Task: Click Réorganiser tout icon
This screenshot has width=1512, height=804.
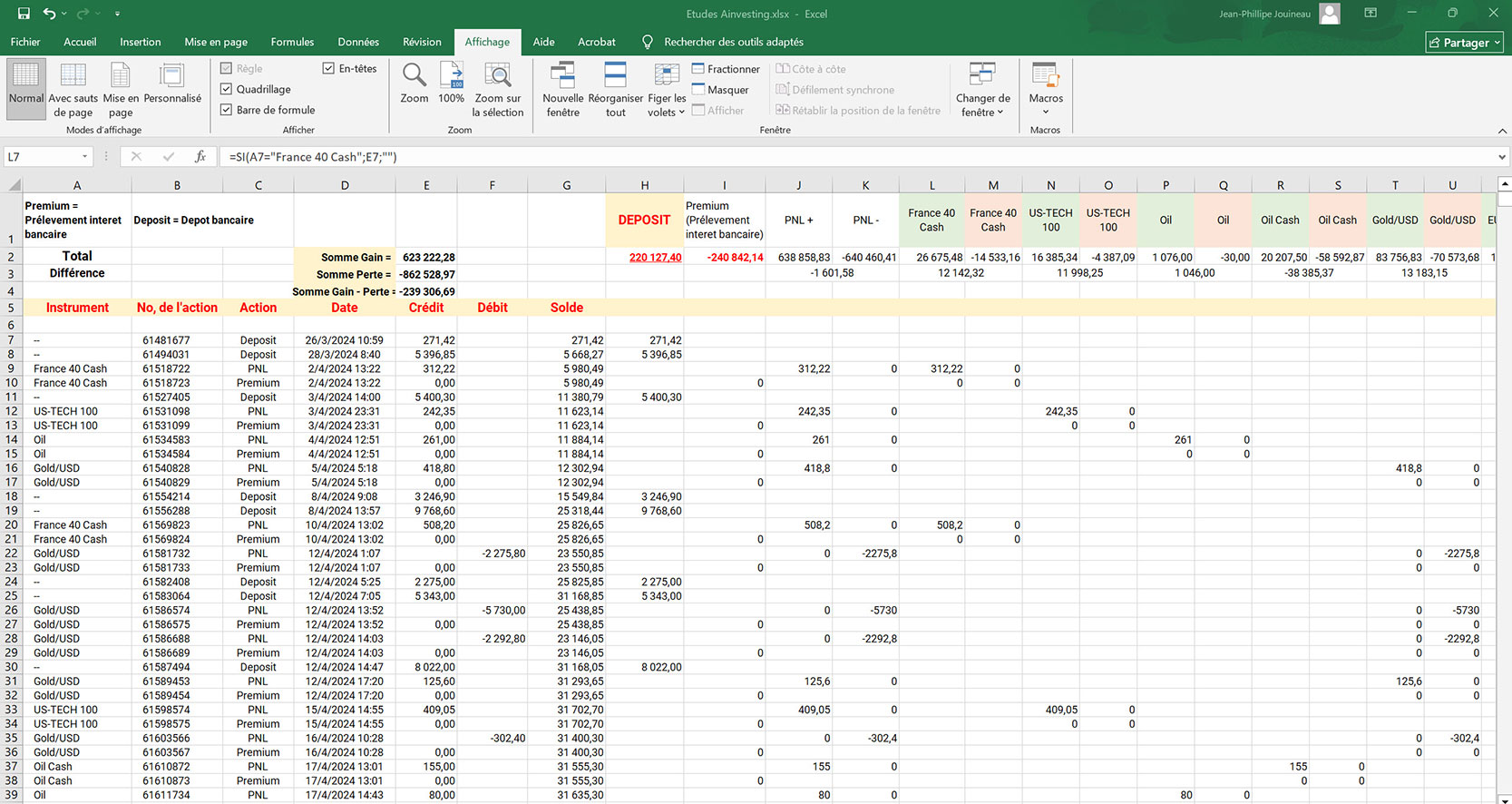Action: (615, 76)
